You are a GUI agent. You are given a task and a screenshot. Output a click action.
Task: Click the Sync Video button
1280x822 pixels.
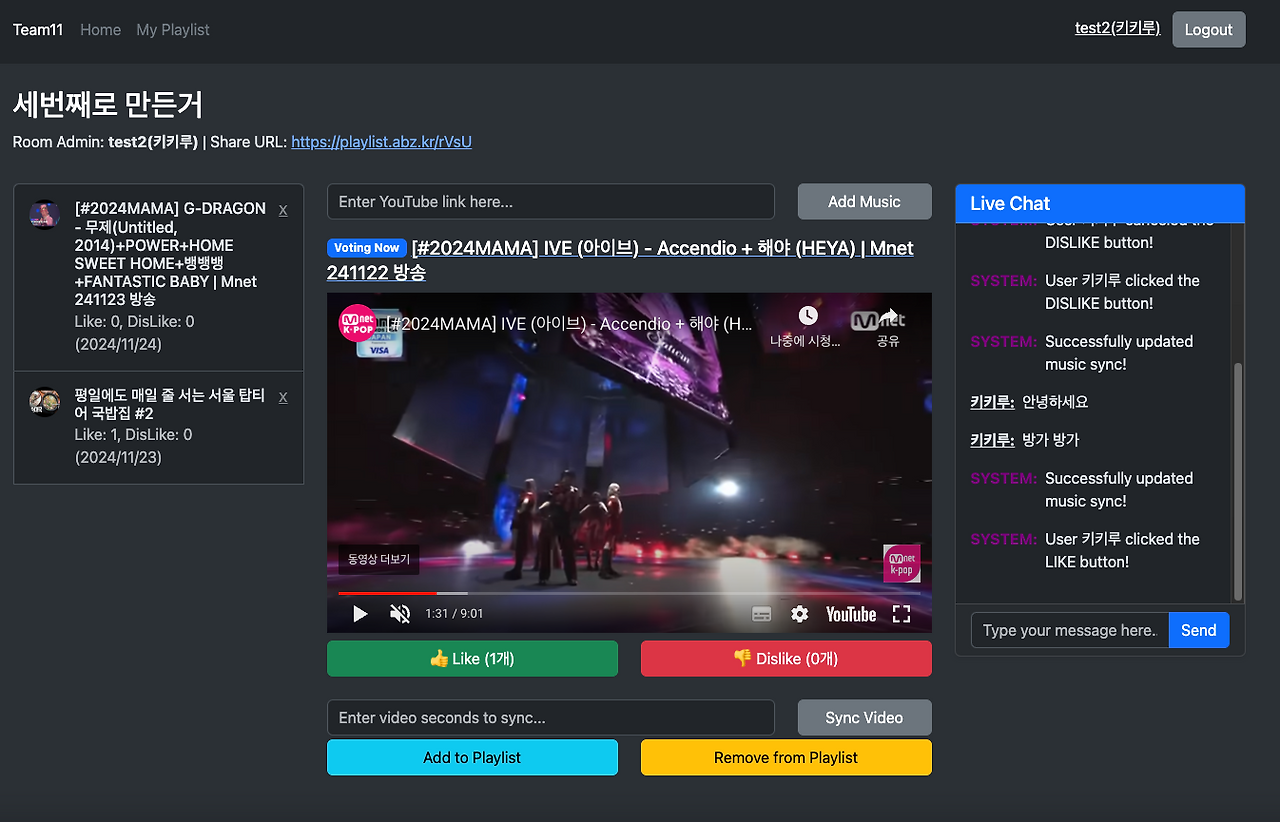[x=864, y=717]
